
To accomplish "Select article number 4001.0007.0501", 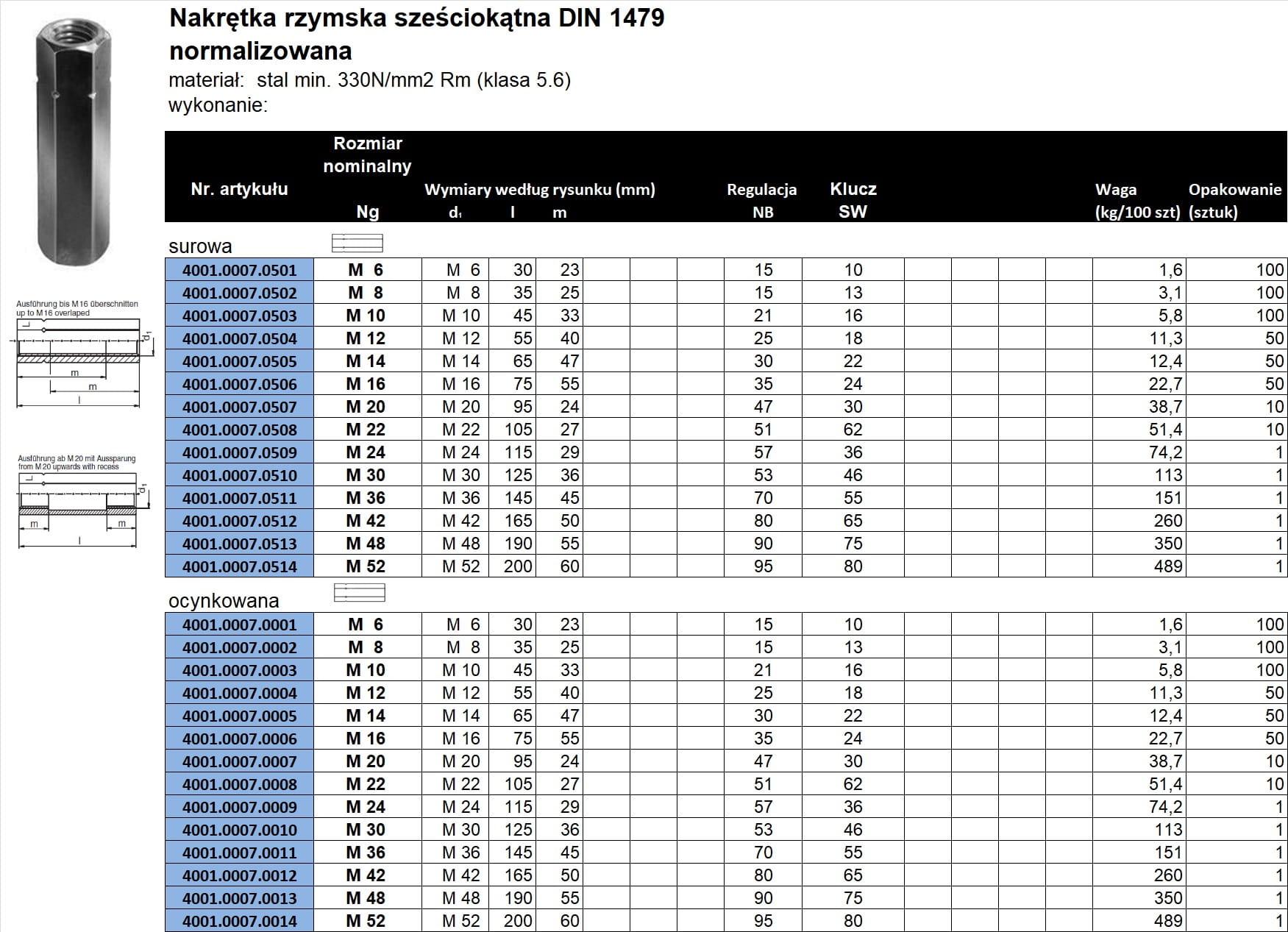I will [x=240, y=270].
